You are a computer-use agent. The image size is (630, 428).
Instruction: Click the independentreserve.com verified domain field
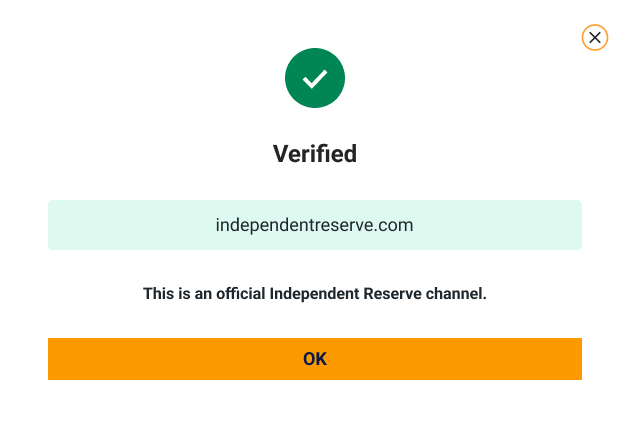(x=315, y=225)
